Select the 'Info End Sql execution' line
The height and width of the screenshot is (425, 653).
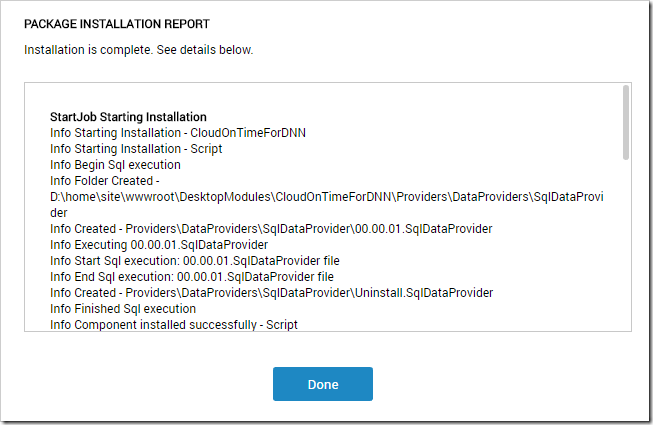click(192, 277)
